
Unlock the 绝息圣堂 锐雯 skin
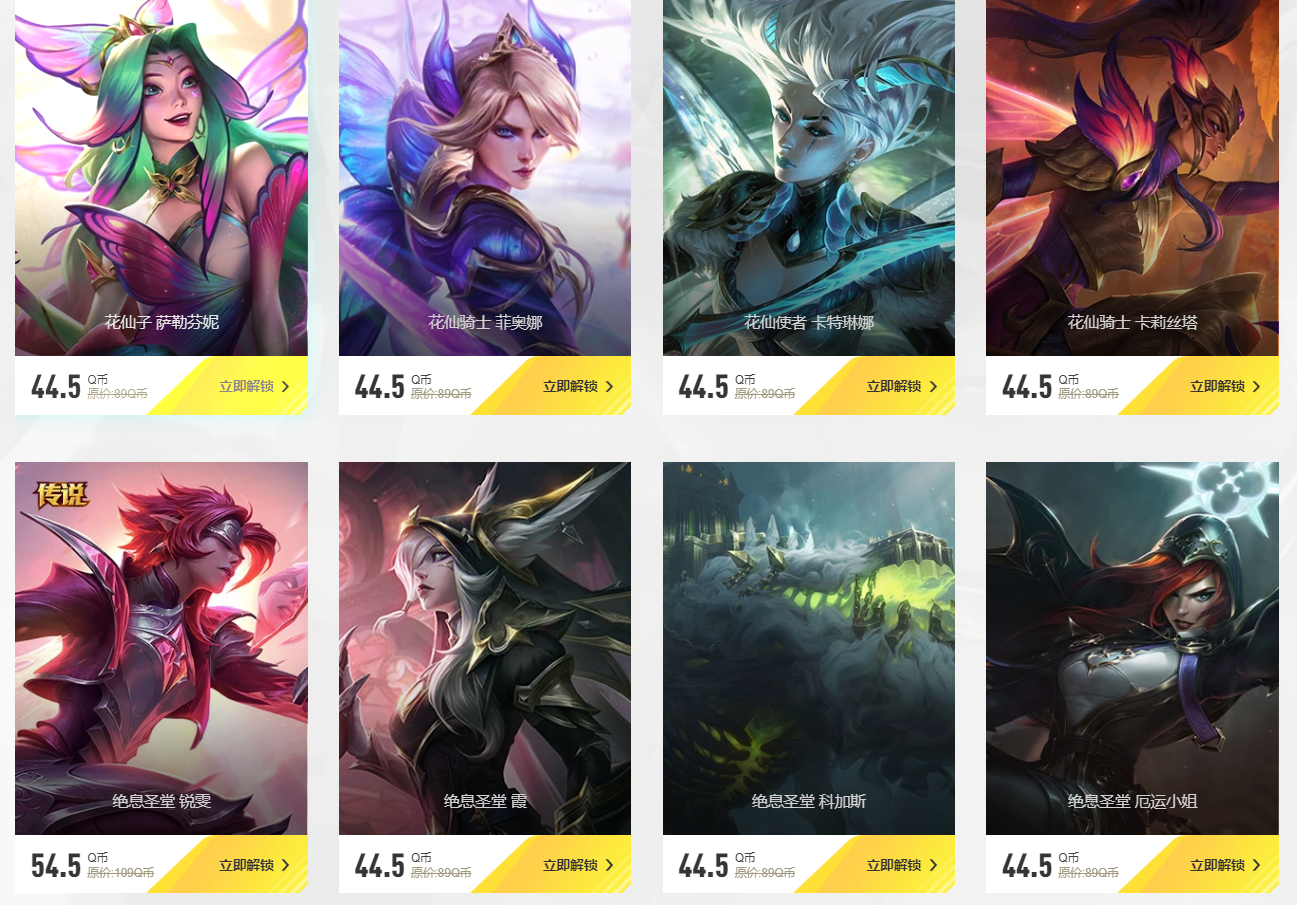tap(246, 865)
